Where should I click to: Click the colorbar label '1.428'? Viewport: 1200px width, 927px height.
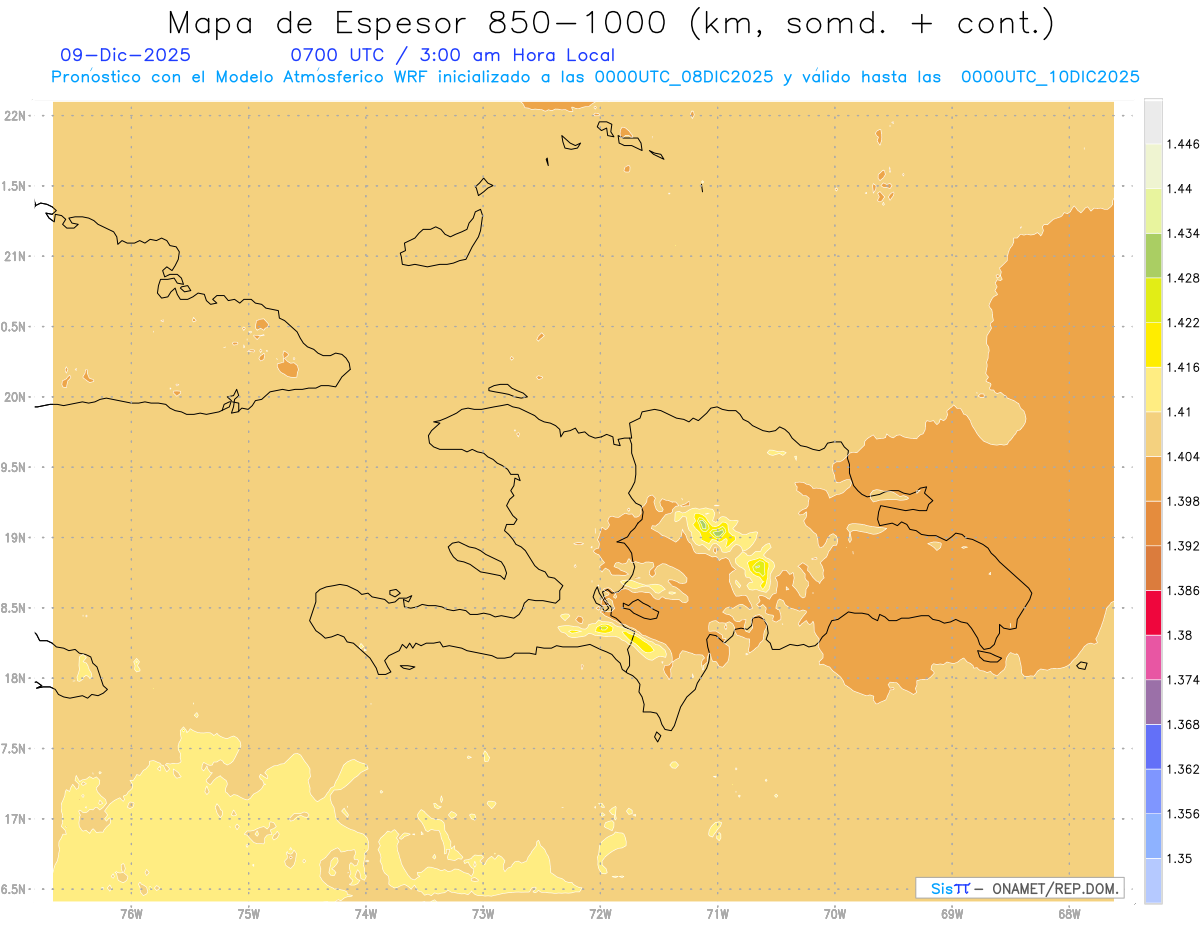click(1184, 278)
